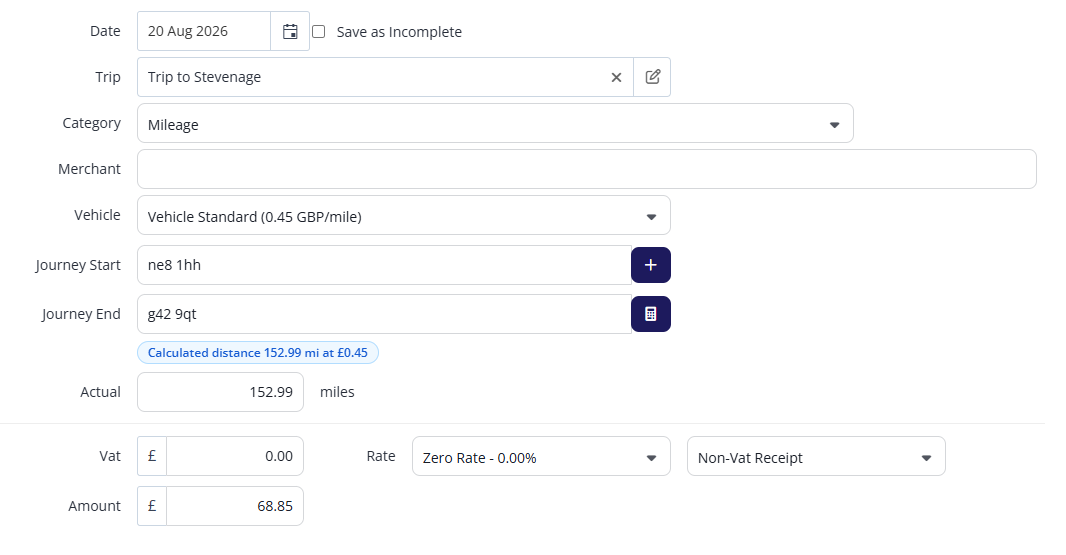The height and width of the screenshot is (555, 1066).
Task: Click the Merchant label
Action: click(x=89, y=169)
